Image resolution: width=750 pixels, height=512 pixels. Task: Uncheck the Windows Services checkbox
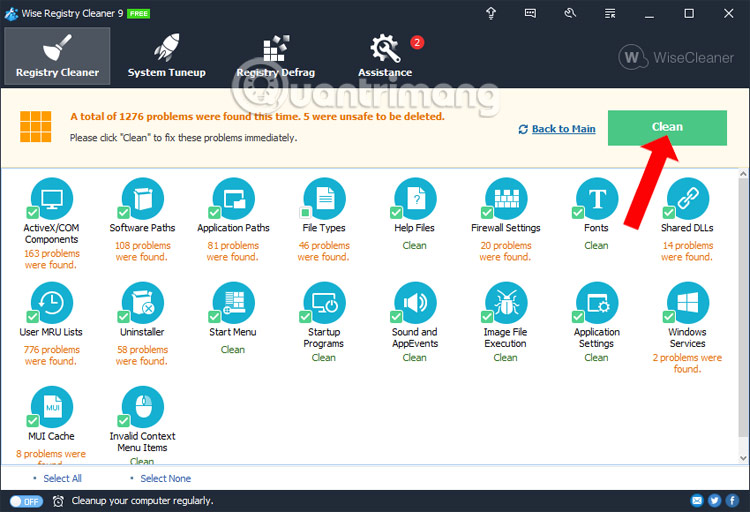pos(669,316)
